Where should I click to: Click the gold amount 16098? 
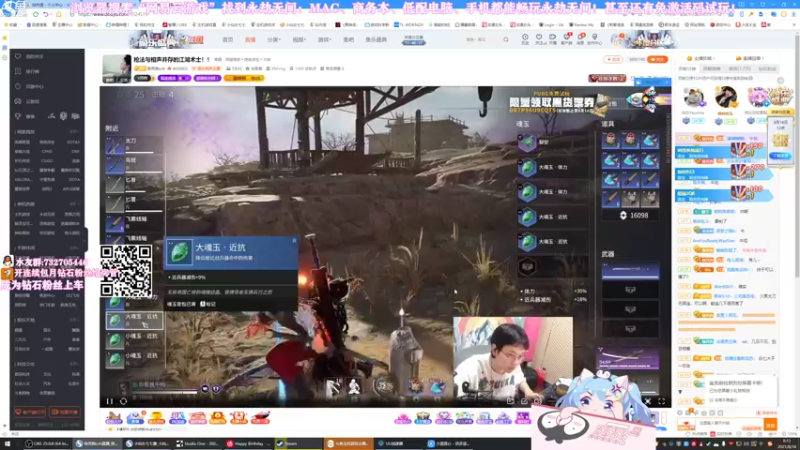pos(639,215)
